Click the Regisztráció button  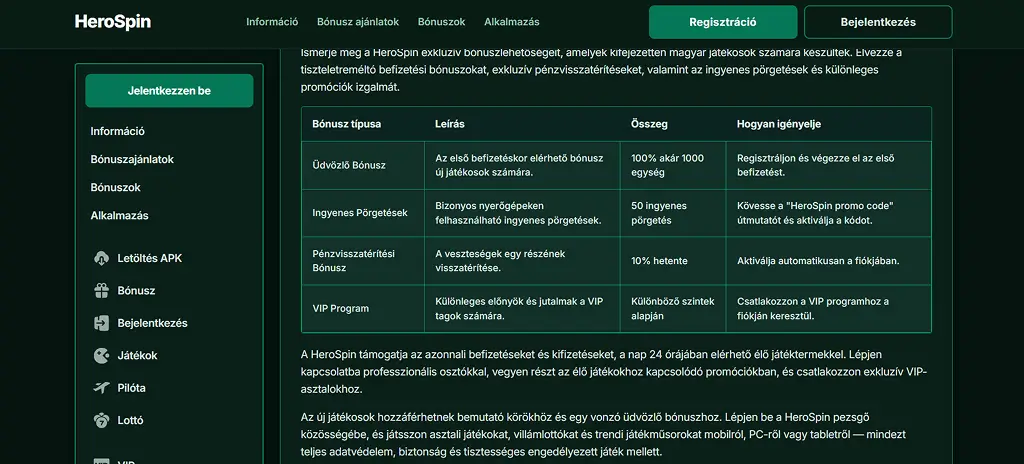pyautogui.click(x=723, y=22)
